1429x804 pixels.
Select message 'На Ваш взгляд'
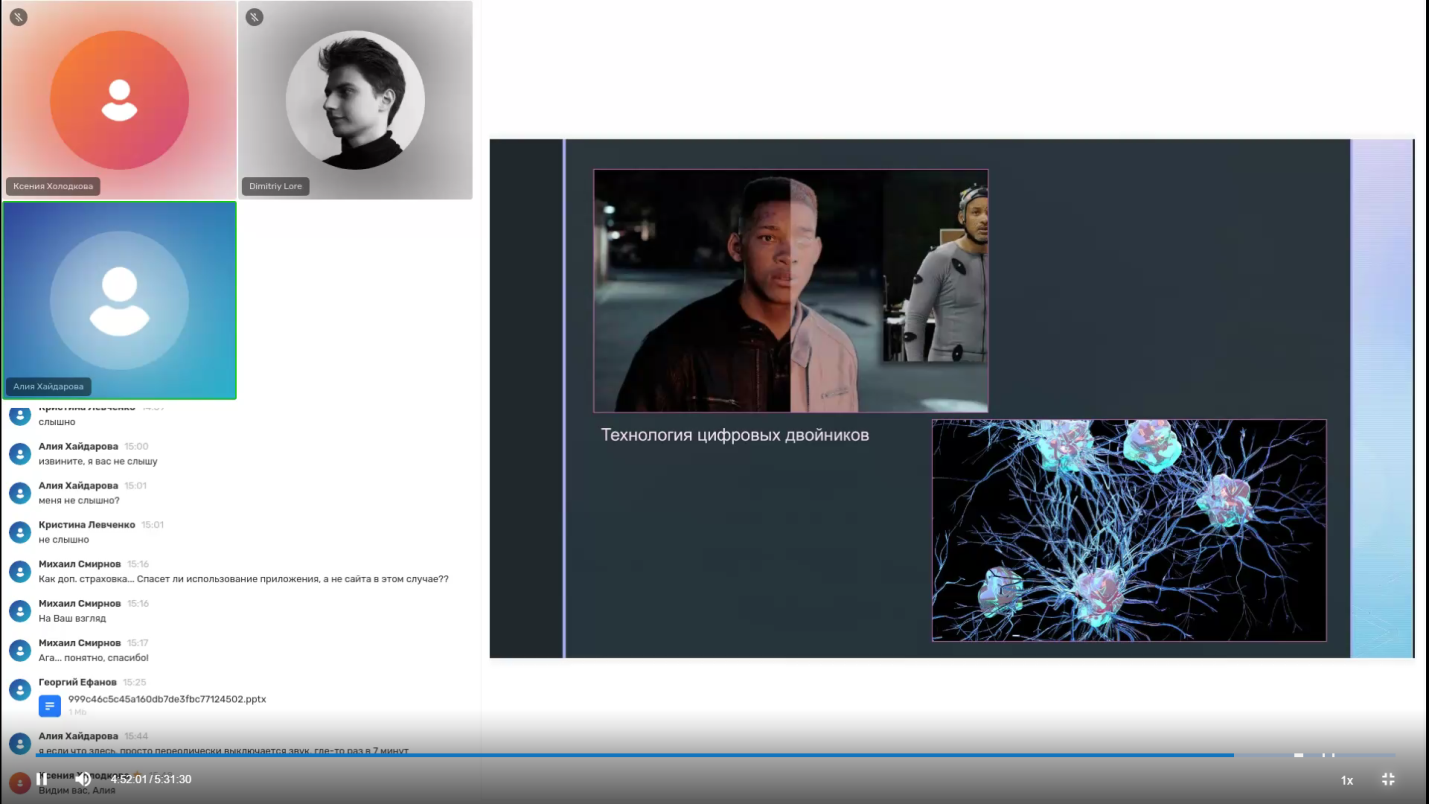72,618
